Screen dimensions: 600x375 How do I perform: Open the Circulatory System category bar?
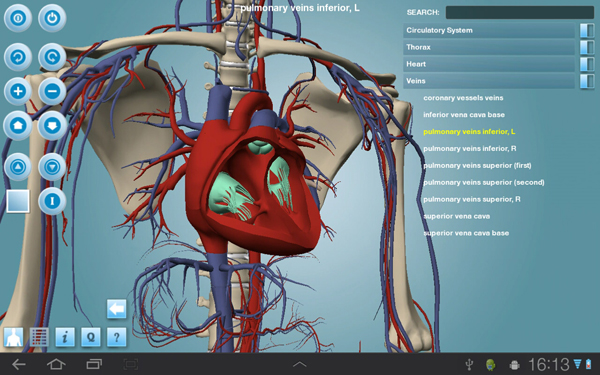tap(489, 30)
